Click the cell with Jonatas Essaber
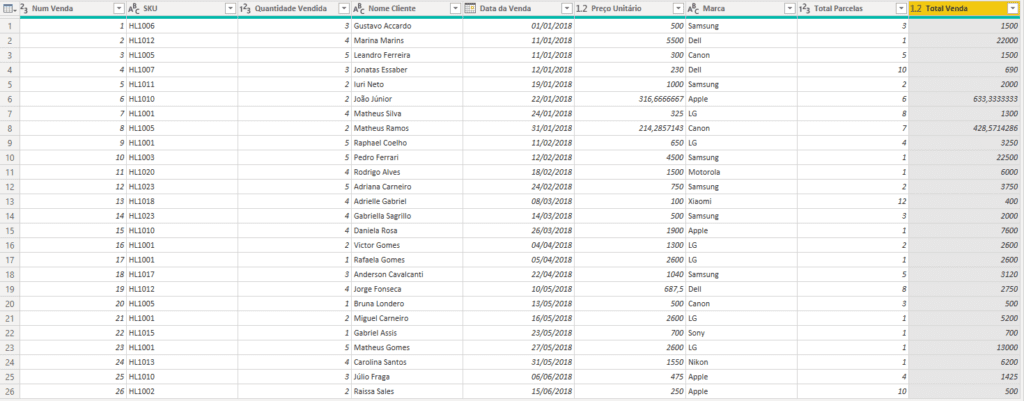This screenshot has height=401, width=1024. tap(407, 69)
